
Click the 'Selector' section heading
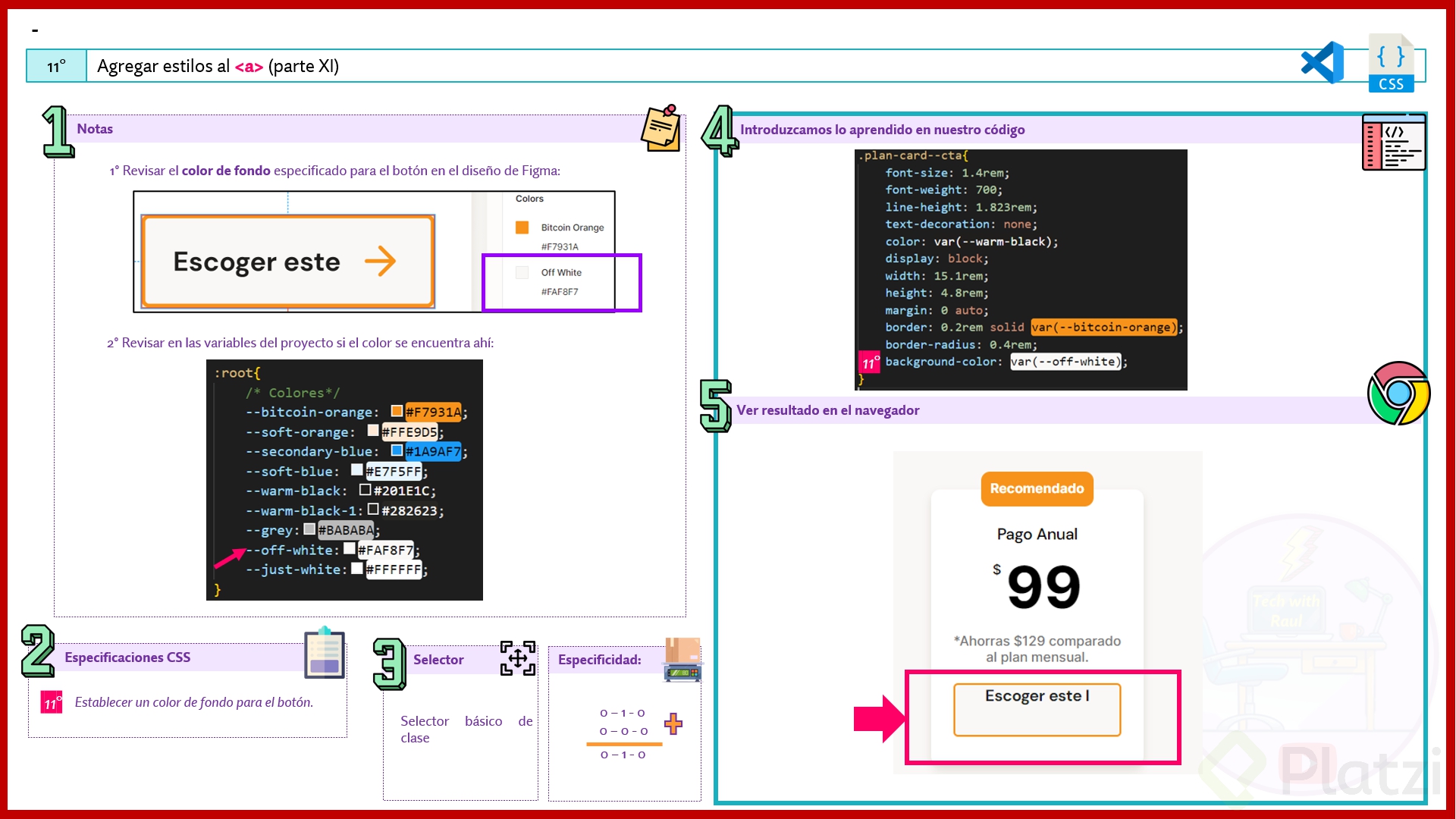438,660
